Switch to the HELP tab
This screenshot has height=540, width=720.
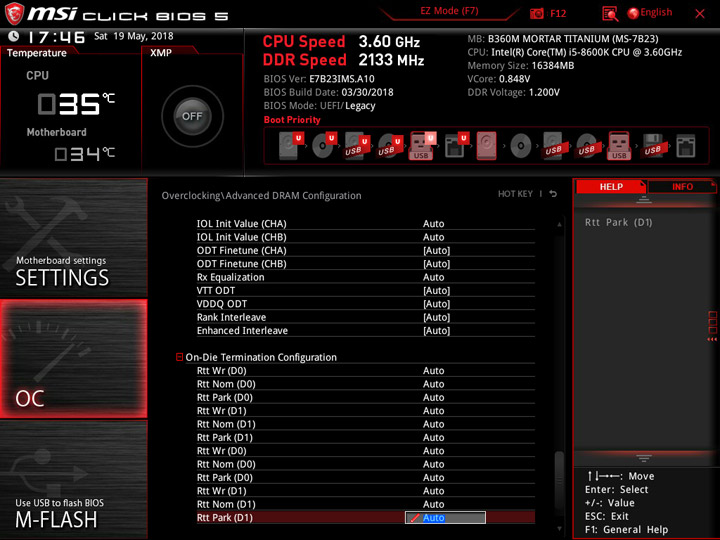tap(611, 186)
